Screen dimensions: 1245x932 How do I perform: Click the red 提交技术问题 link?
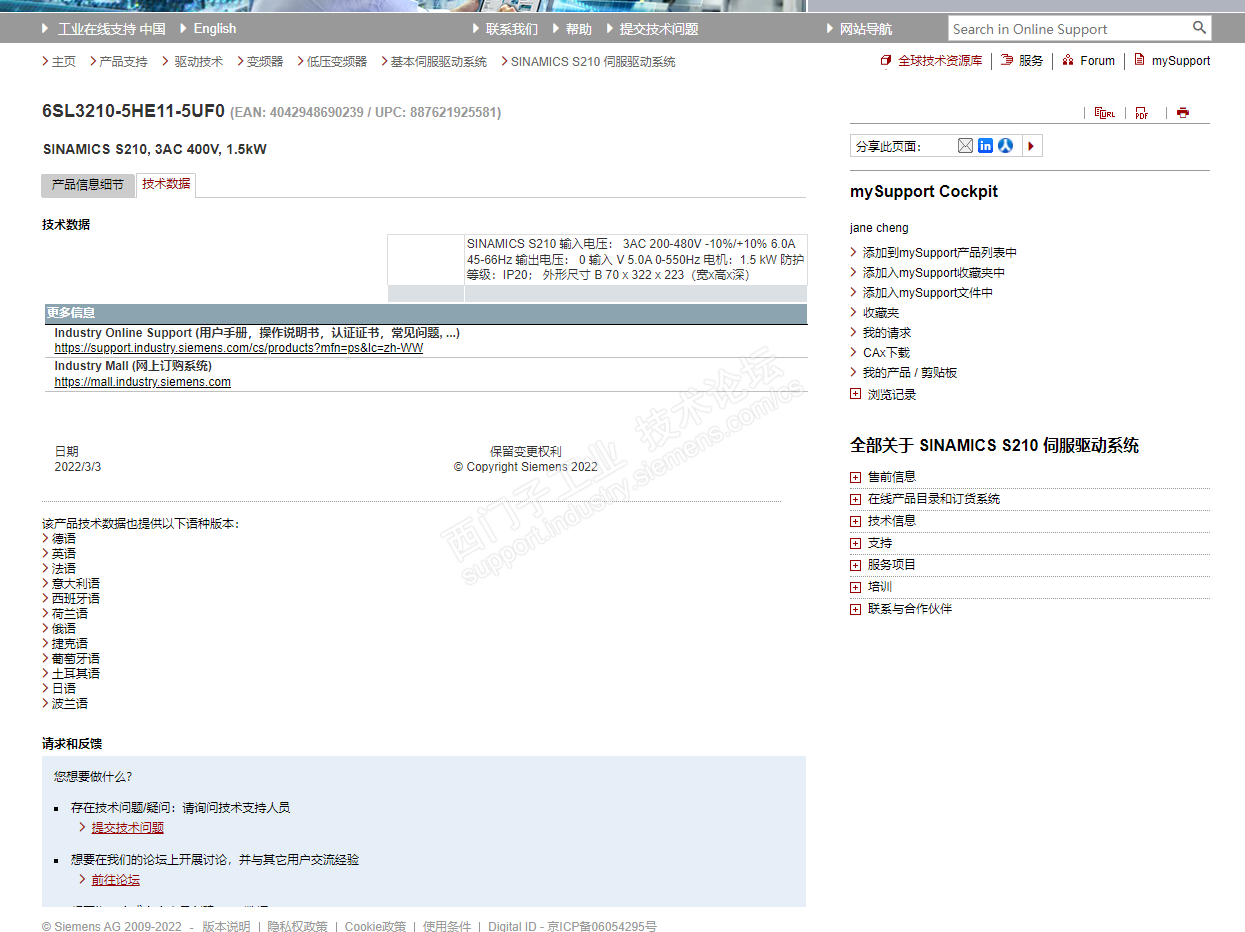(x=127, y=828)
